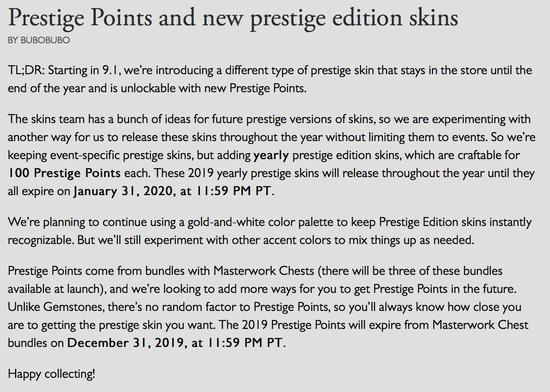Click the article title heading
Viewport: 550px width, 392px height.
[233, 18]
